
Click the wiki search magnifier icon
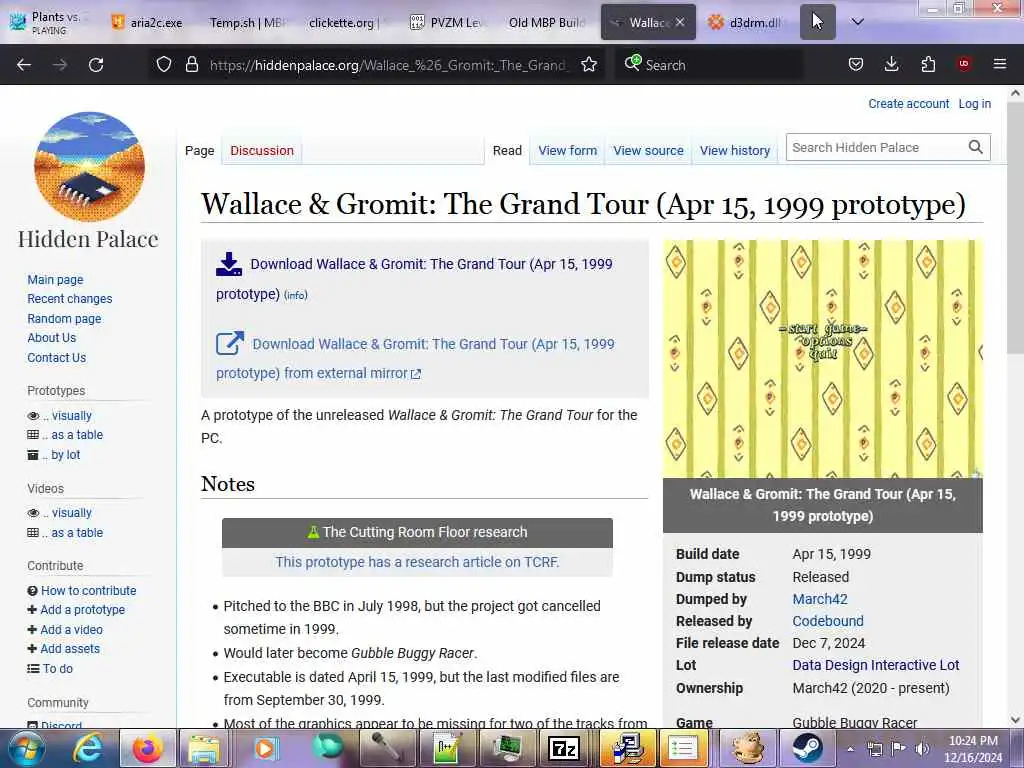coord(976,148)
